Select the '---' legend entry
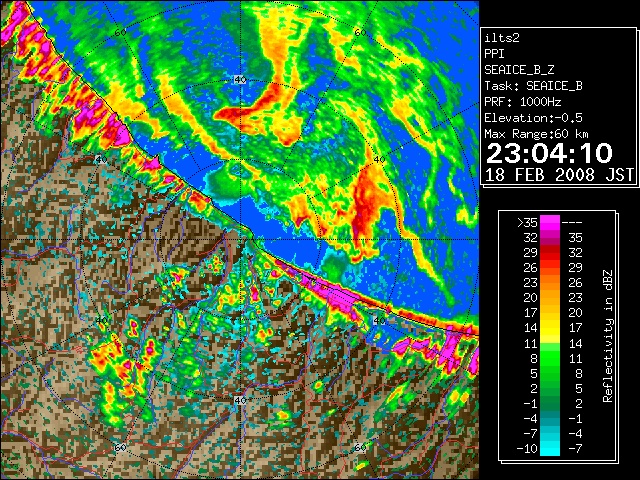The width and height of the screenshot is (640, 480). pos(572,222)
